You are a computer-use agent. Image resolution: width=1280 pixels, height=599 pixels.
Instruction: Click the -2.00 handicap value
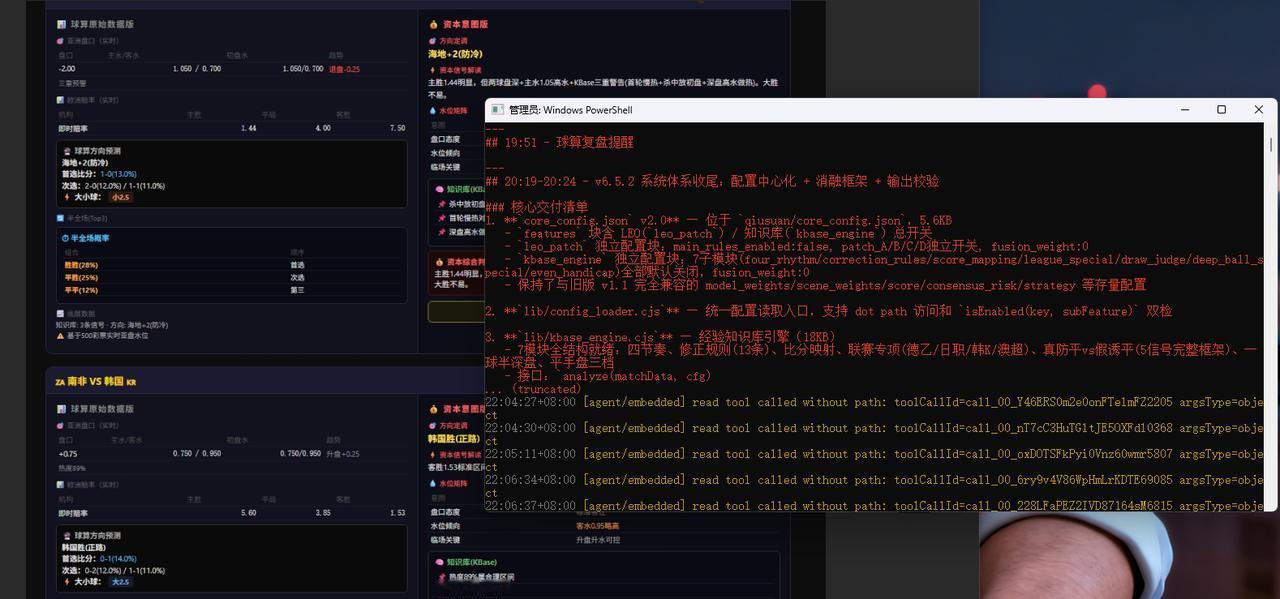(x=67, y=69)
